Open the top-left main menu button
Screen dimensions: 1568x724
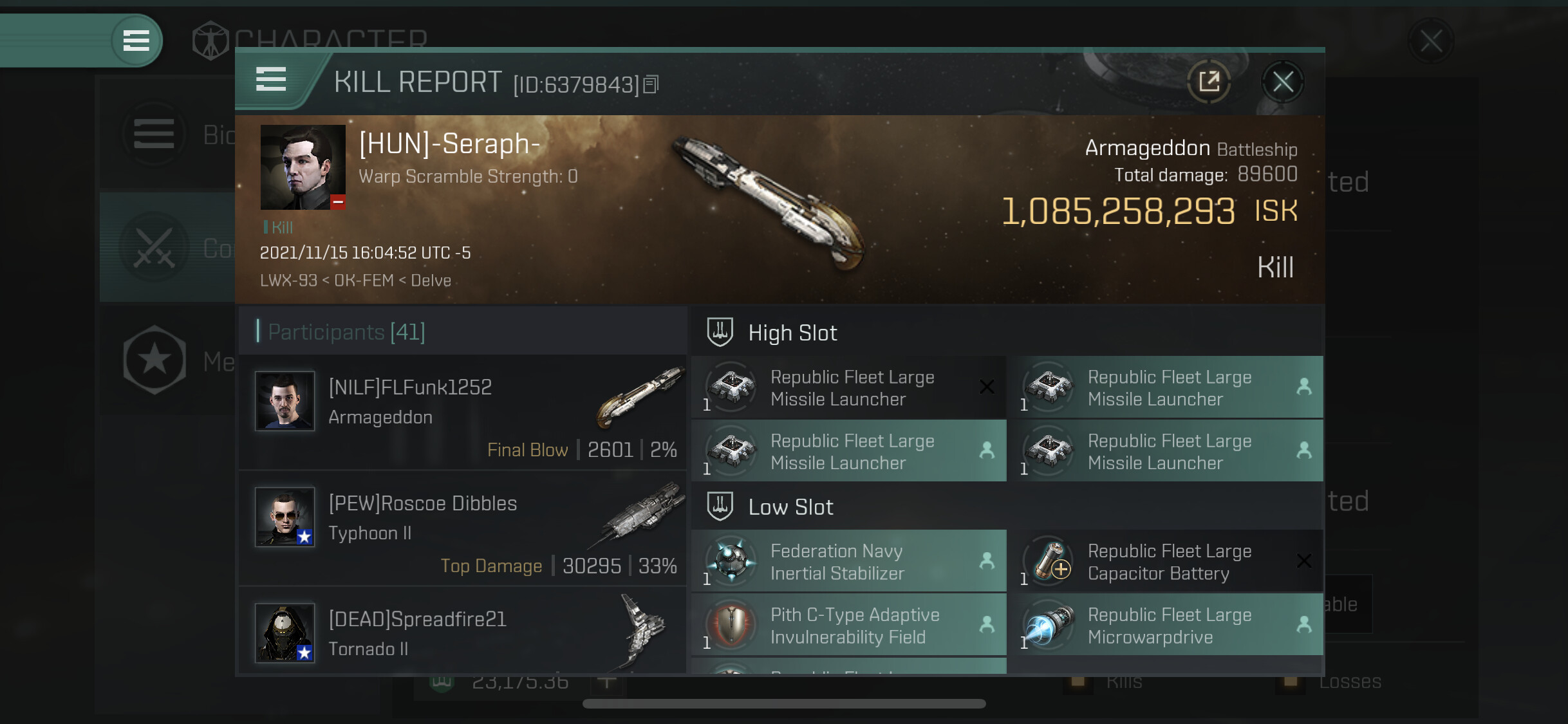coord(136,41)
